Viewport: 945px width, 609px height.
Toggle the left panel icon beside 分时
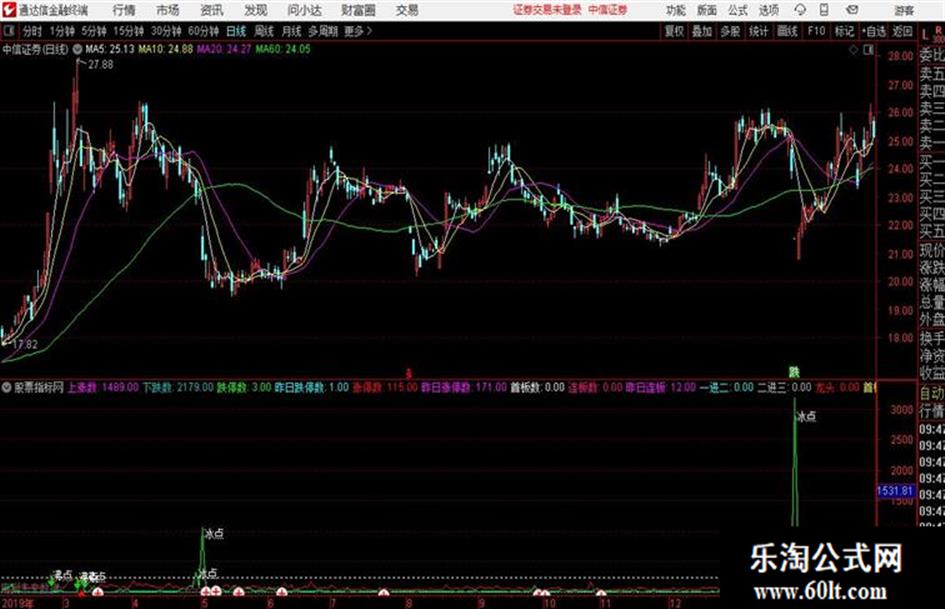(8, 31)
